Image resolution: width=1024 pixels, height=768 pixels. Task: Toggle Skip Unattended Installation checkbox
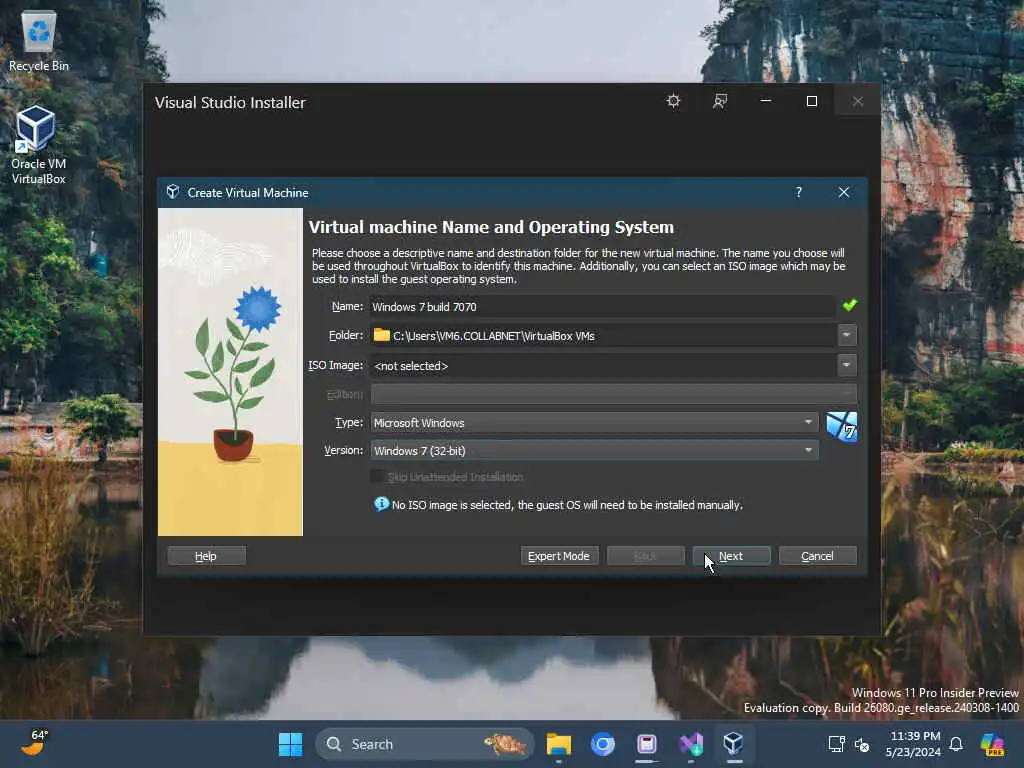coord(377,477)
